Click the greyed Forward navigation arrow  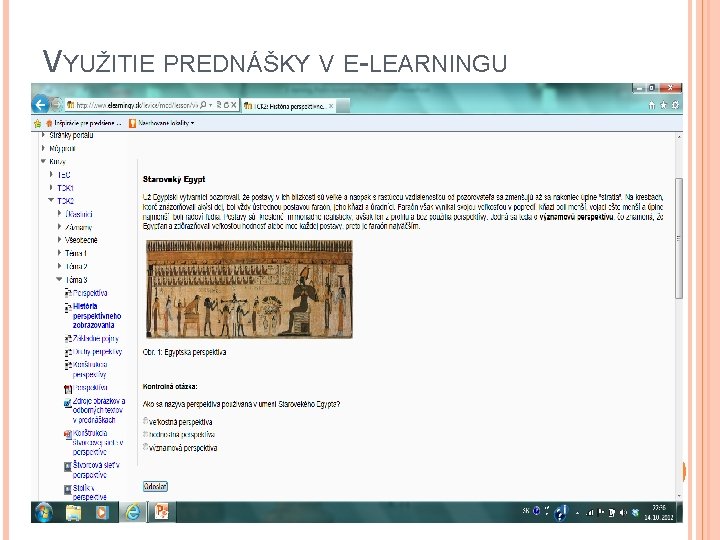(x=56, y=105)
